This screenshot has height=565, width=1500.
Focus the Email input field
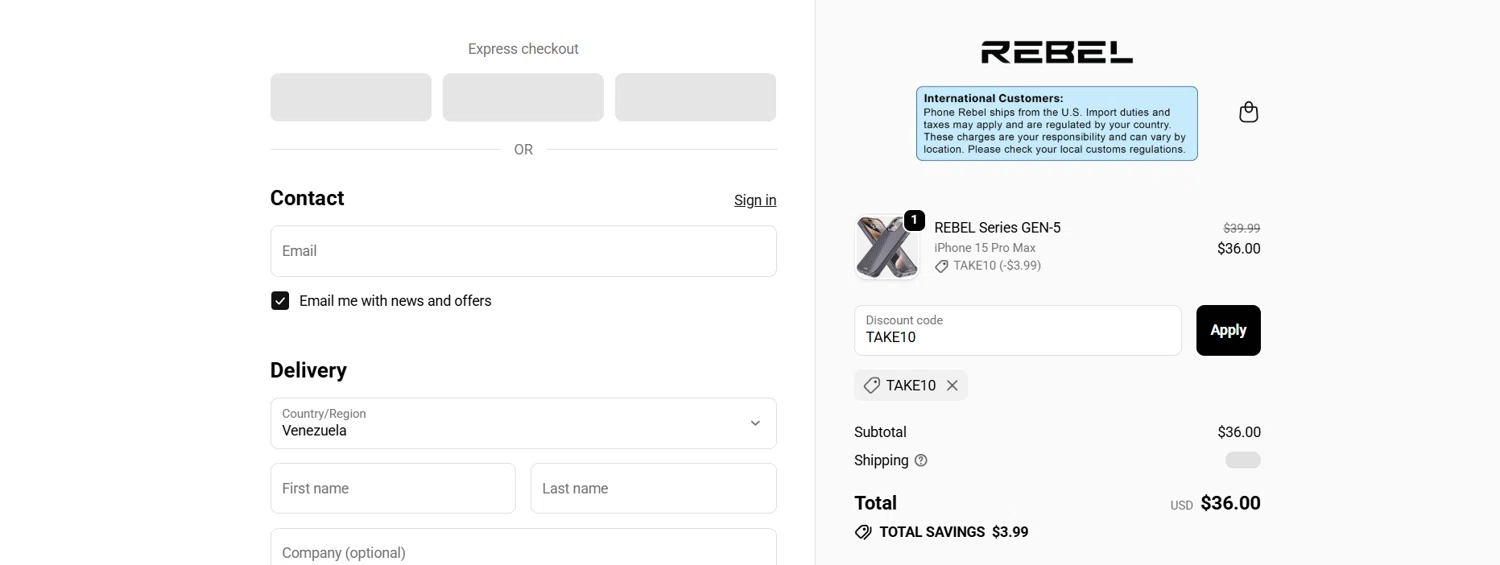click(x=523, y=251)
